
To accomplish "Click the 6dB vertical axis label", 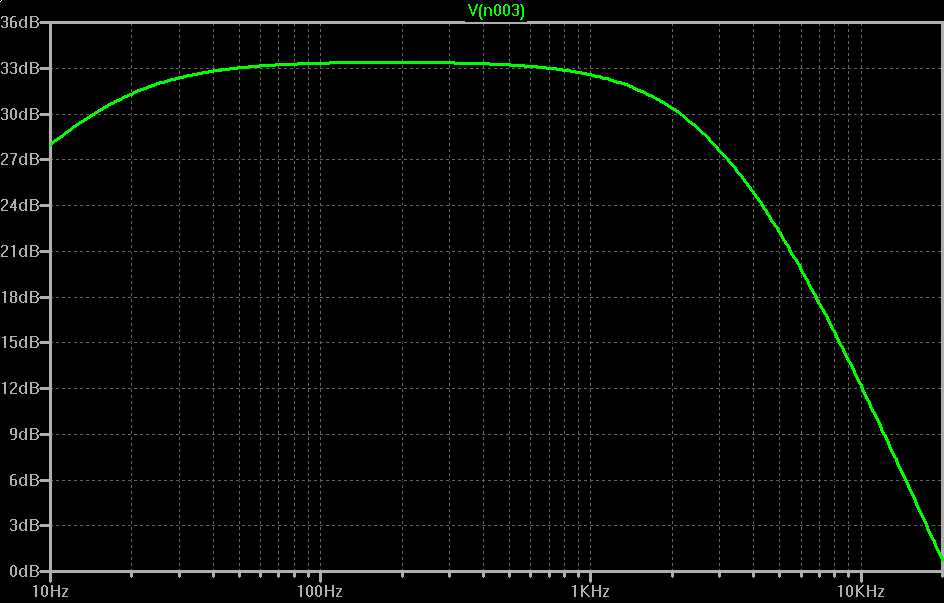I will pos(24,480).
